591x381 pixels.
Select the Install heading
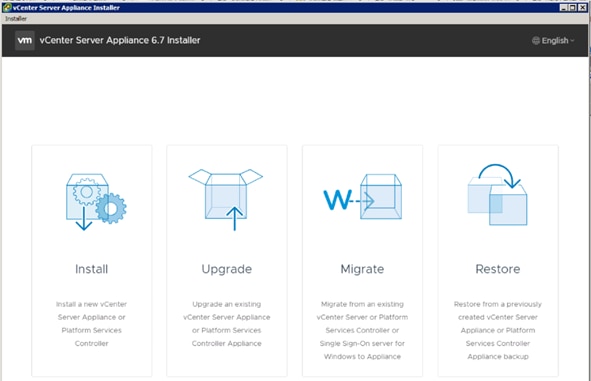pos(92,269)
